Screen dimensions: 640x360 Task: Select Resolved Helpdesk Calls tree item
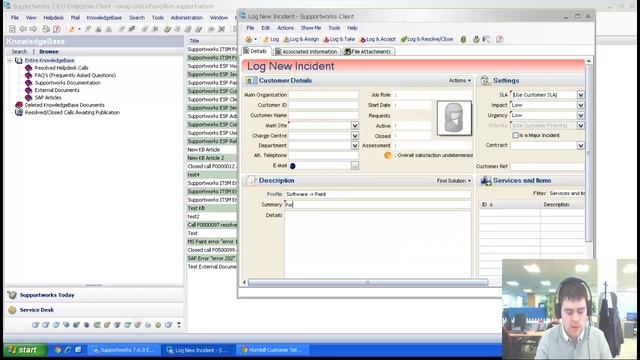tap(61, 68)
